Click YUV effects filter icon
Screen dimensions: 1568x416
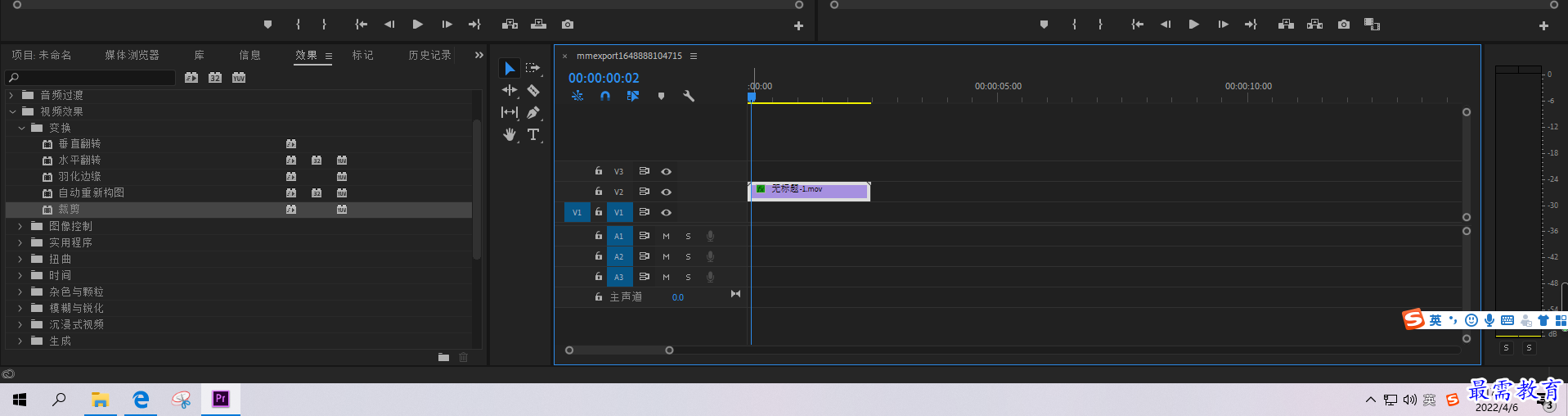239,78
